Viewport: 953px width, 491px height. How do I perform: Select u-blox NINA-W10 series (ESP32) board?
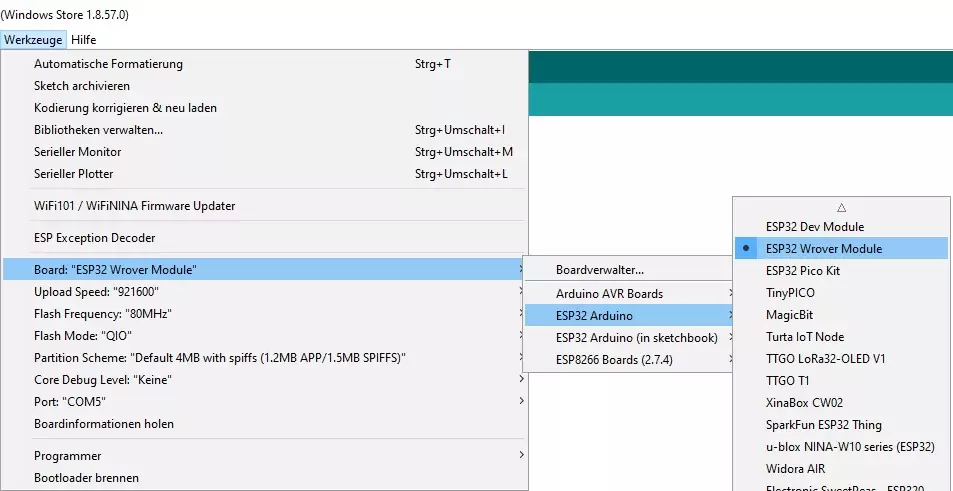click(841, 447)
